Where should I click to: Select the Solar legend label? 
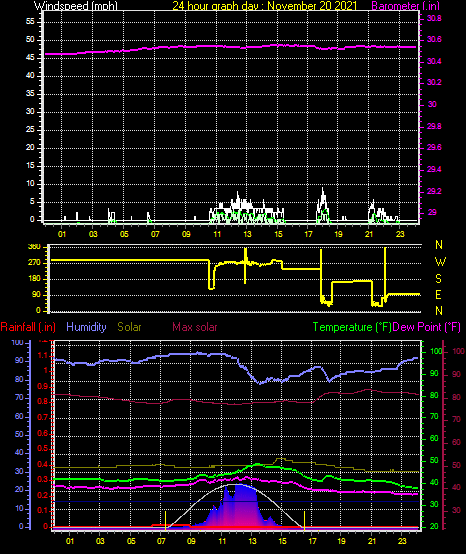129,327
